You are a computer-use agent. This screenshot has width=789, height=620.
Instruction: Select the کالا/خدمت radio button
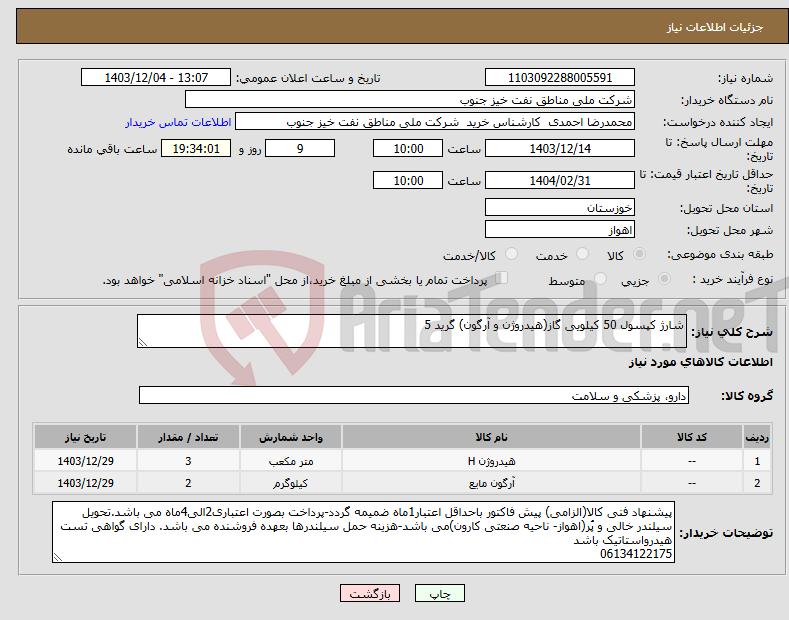(x=511, y=254)
